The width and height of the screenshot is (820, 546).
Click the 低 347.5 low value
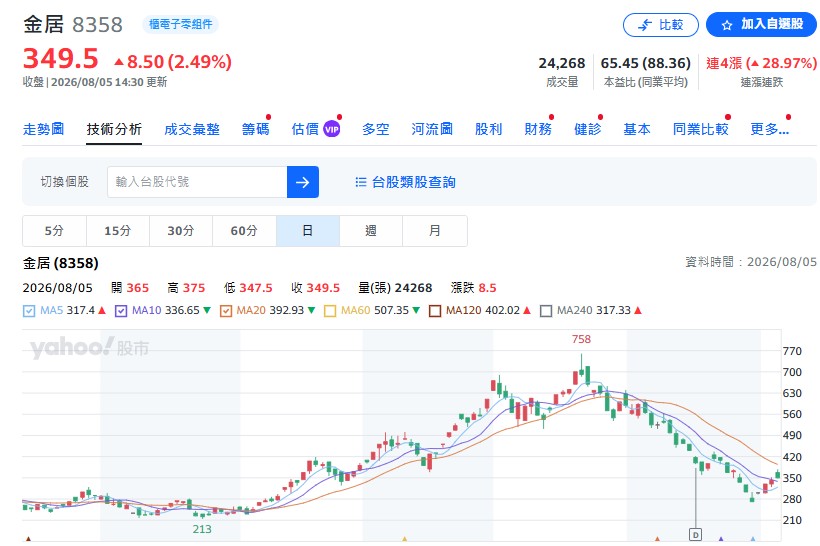[248, 288]
